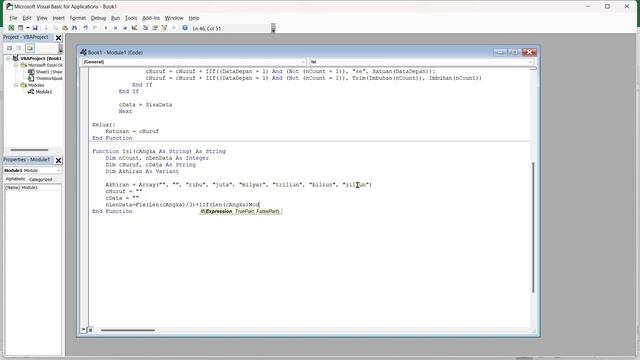Click the Copy icon in toolbar
This screenshot has width=640, height=360.
pyautogui.click(x=55, y=28)
